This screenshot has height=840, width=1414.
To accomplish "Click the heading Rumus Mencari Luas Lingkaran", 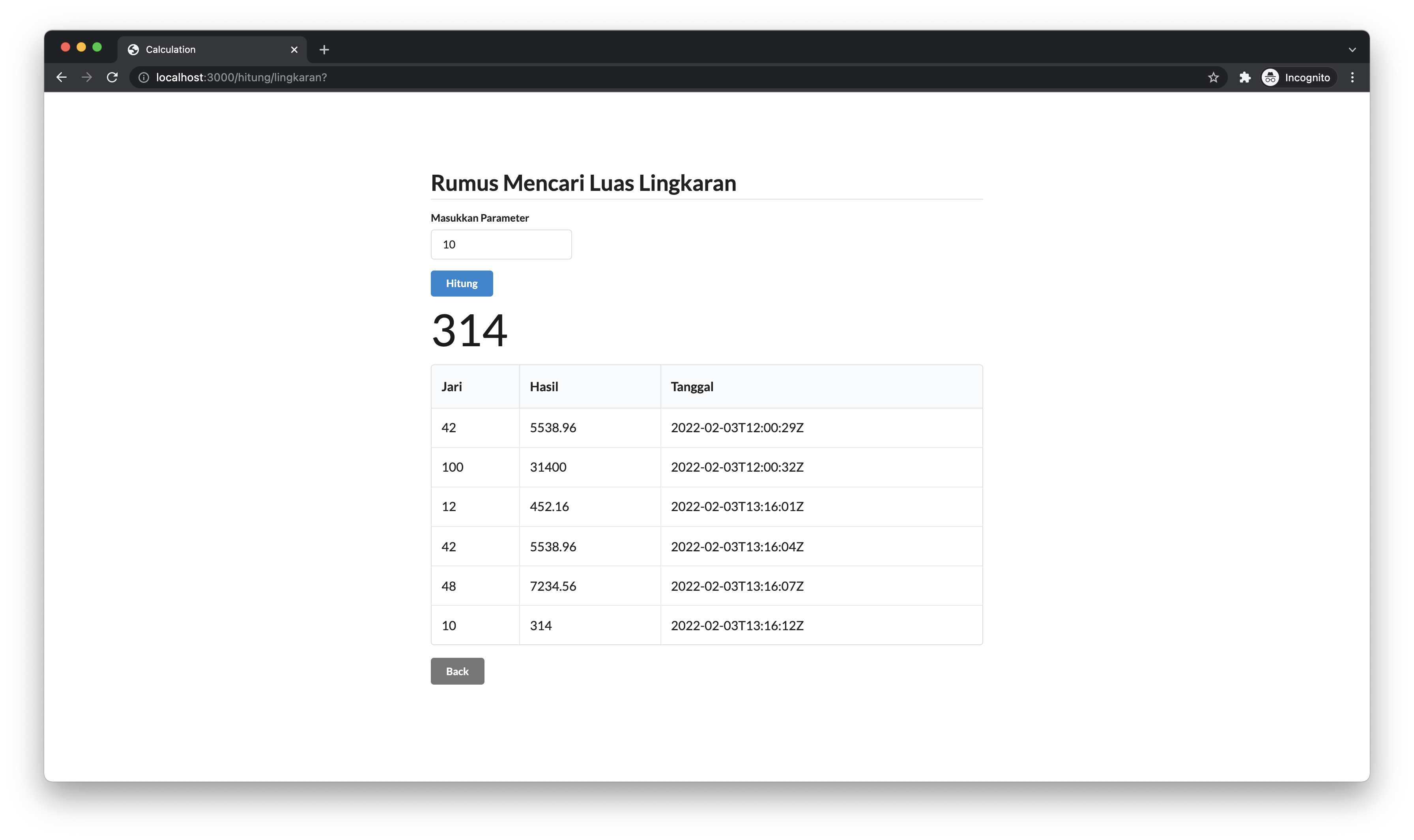I will pos(583,183).
